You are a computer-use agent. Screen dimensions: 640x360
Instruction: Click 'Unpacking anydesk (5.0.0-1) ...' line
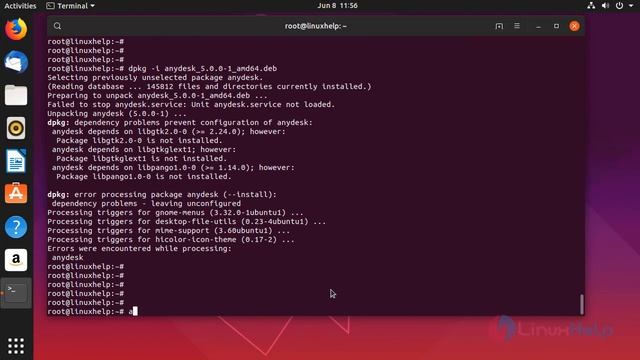(117, 113)
